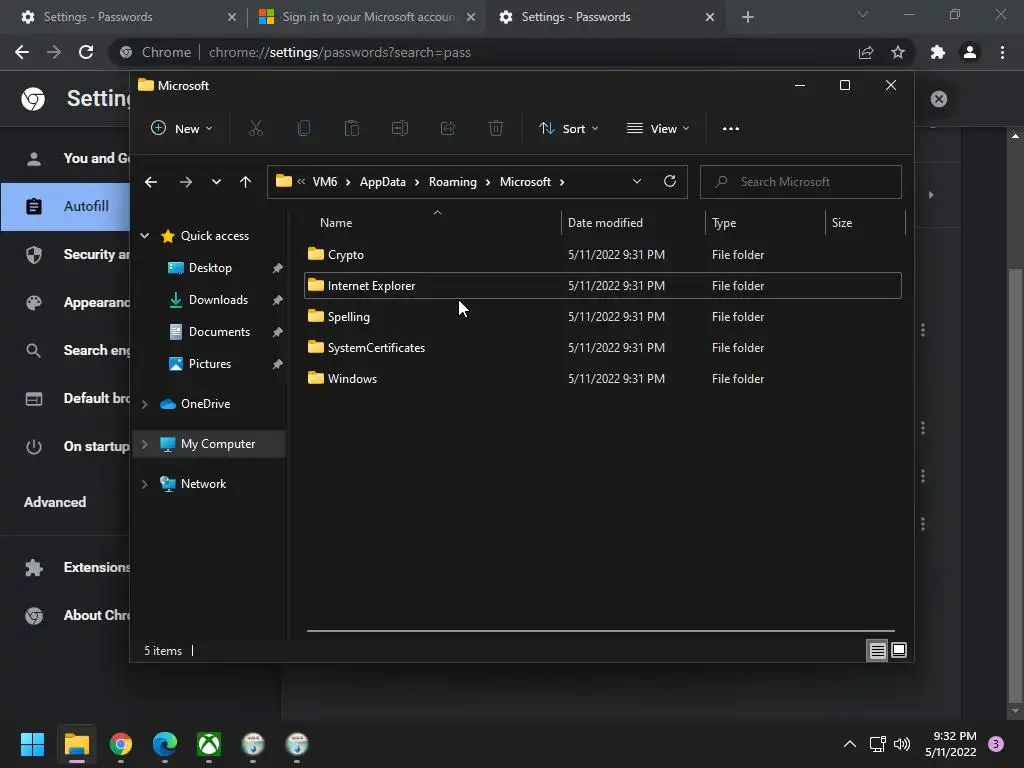Switch to the Sign in to Microsoft account tab

(366, 17)
